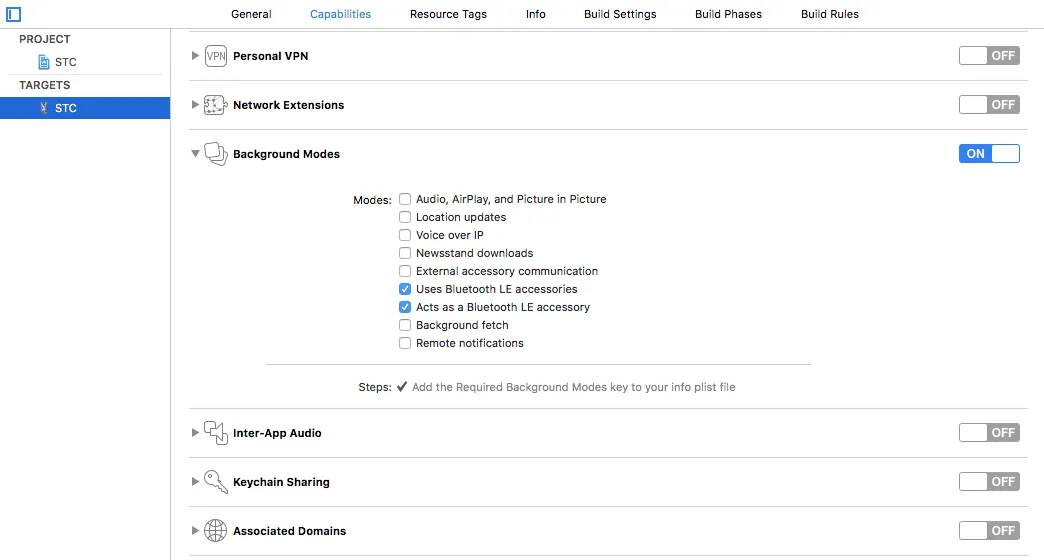The image size is (1044, 560).
Task: Expand the Keychain Sharing section
Action: pyautogui.click(x=195, y=482)
